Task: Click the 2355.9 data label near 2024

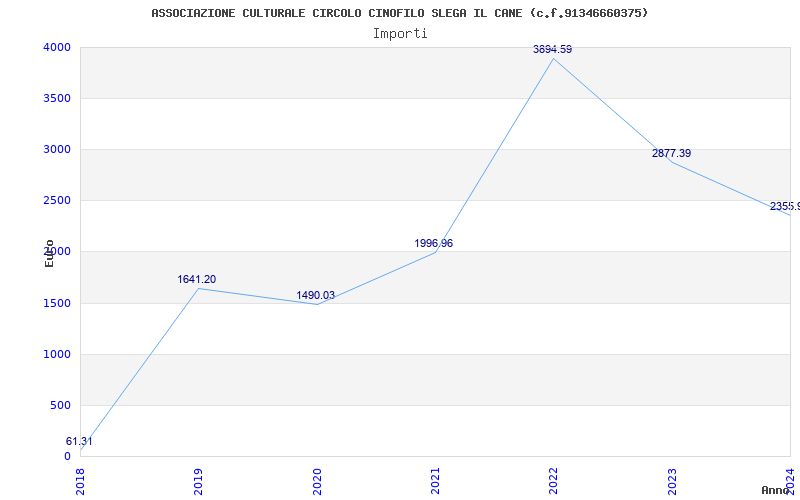Action: click(785, 207)
